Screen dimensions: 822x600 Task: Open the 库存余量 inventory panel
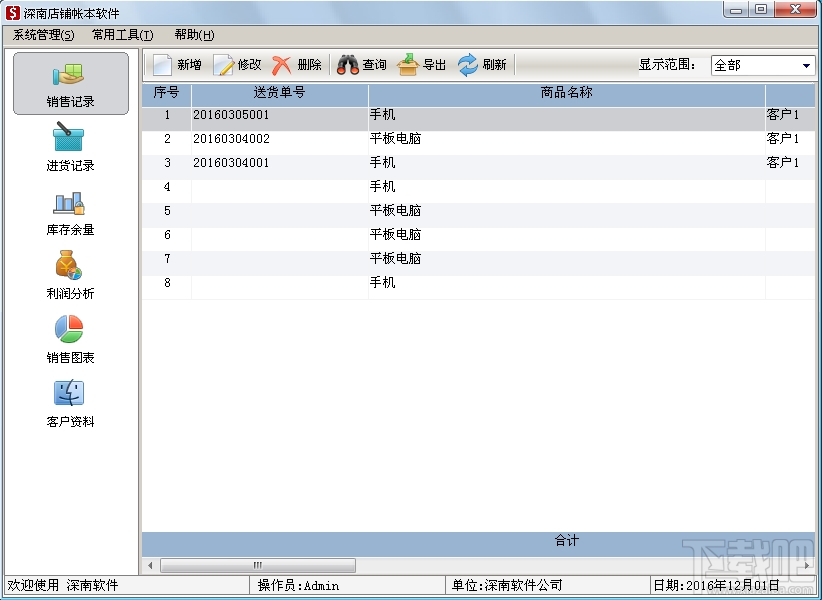point(71,213)
